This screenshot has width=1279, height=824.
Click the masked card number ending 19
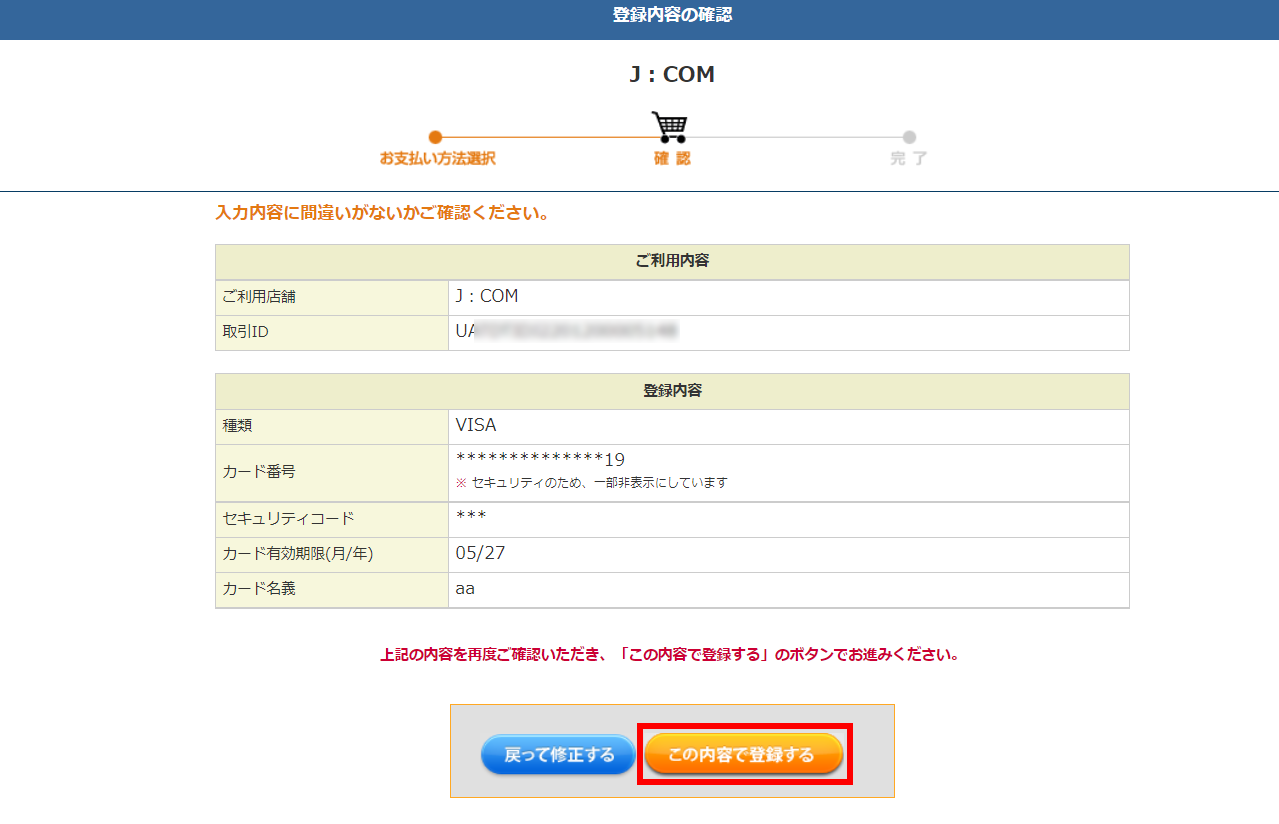(540, 460)
